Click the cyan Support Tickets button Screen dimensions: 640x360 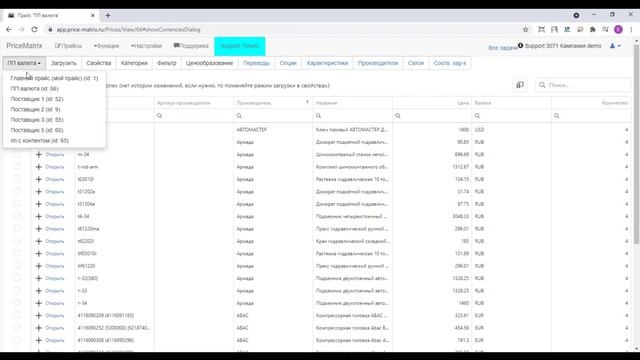[240, 46]
